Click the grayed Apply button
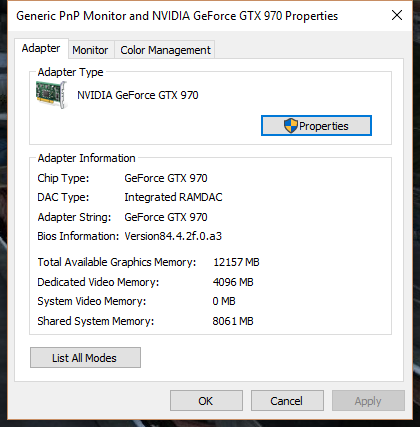 368,401
